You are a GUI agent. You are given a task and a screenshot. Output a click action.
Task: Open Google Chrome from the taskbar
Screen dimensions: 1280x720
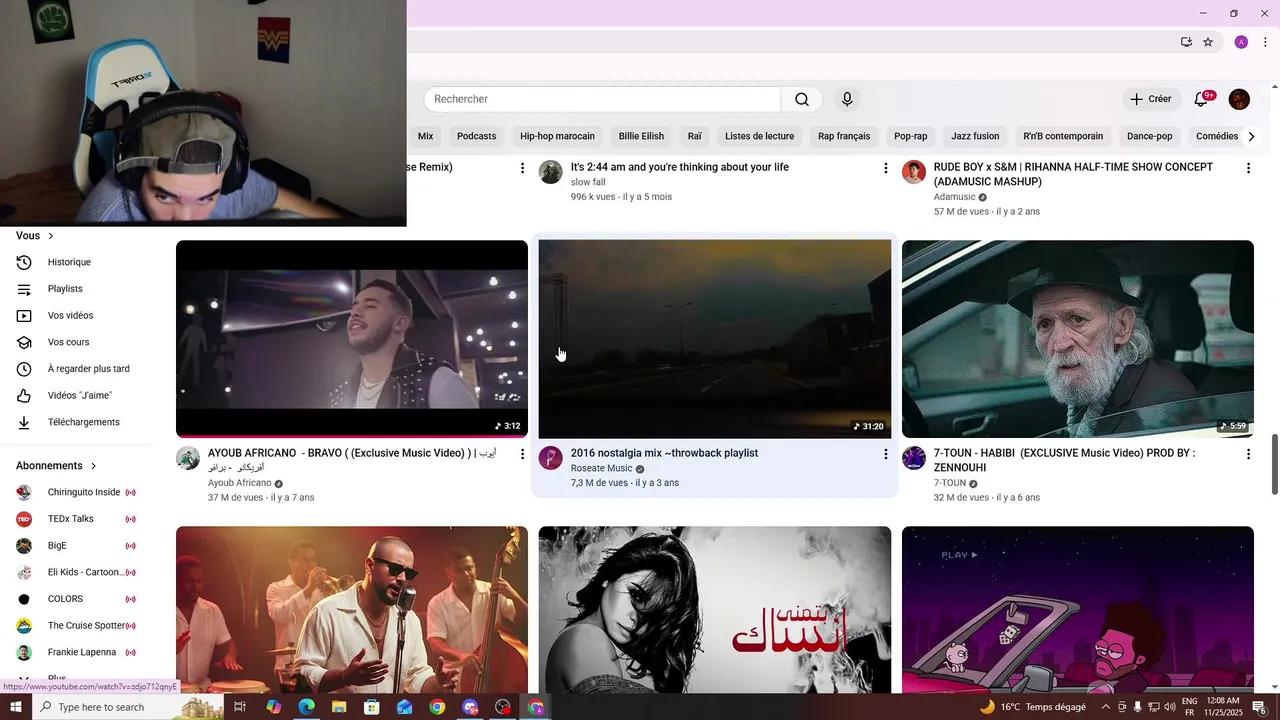click(x=437, y=707)
